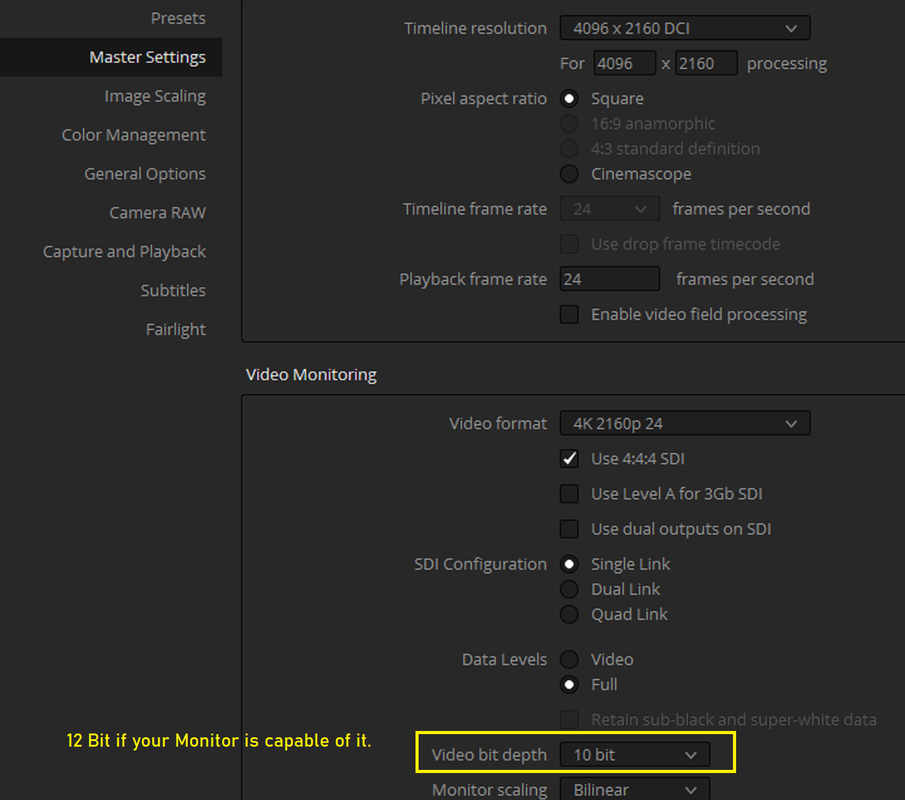Select Single Link SDI configuration
905x800 pixels.
click(x=569, y=564)
